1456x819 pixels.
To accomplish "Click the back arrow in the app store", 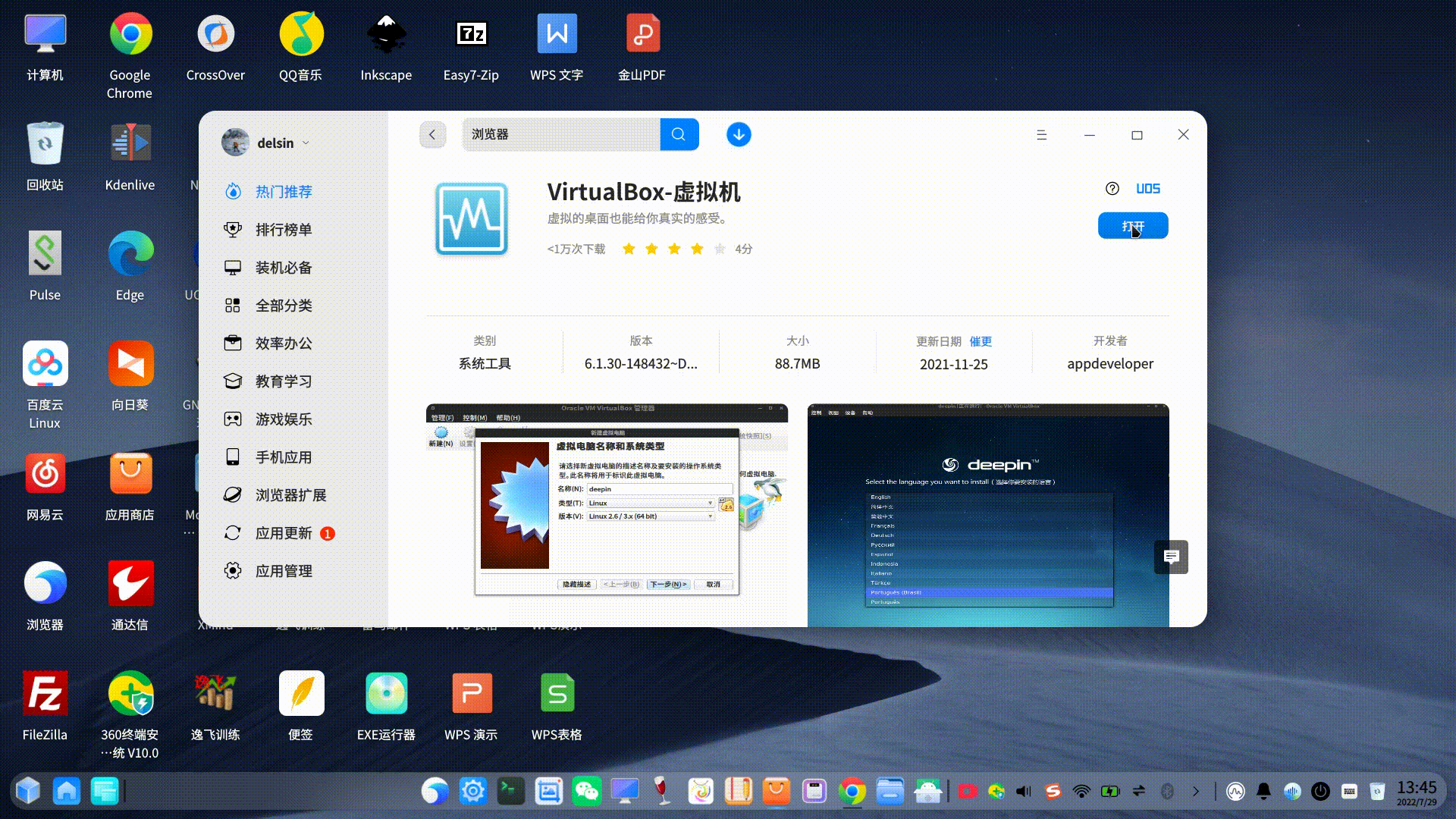I will pos(432,135).
